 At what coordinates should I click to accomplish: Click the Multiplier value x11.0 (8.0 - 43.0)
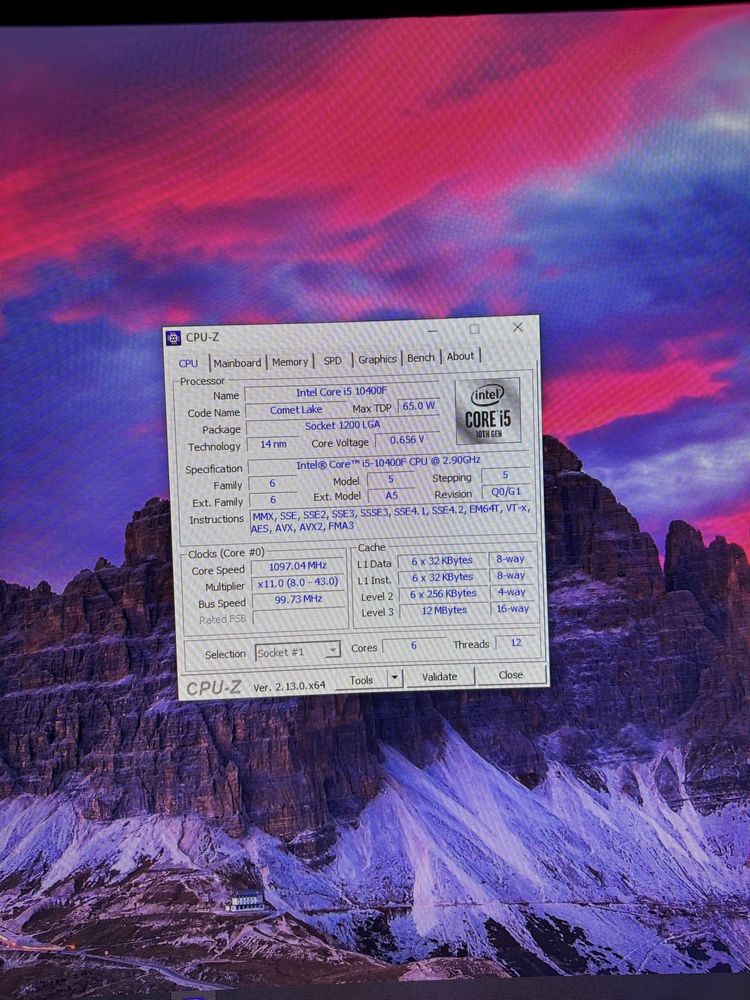[298, 583]
